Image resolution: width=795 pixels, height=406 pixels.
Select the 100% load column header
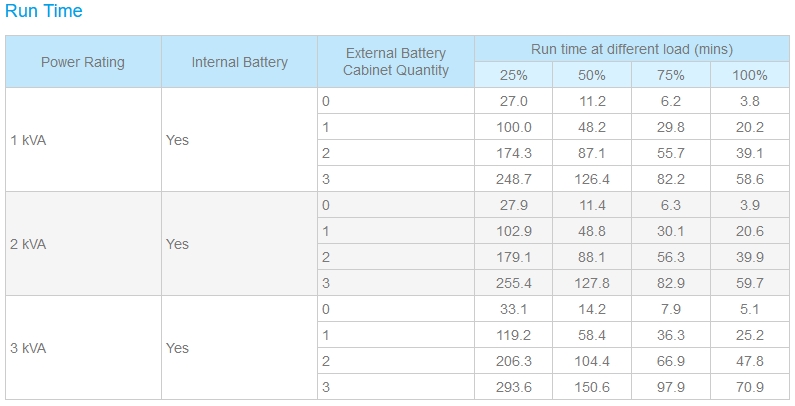(x=749, y=75)
